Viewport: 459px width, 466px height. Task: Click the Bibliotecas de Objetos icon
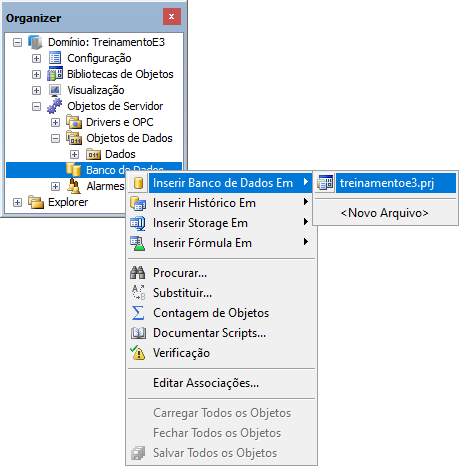click(55, 74)
